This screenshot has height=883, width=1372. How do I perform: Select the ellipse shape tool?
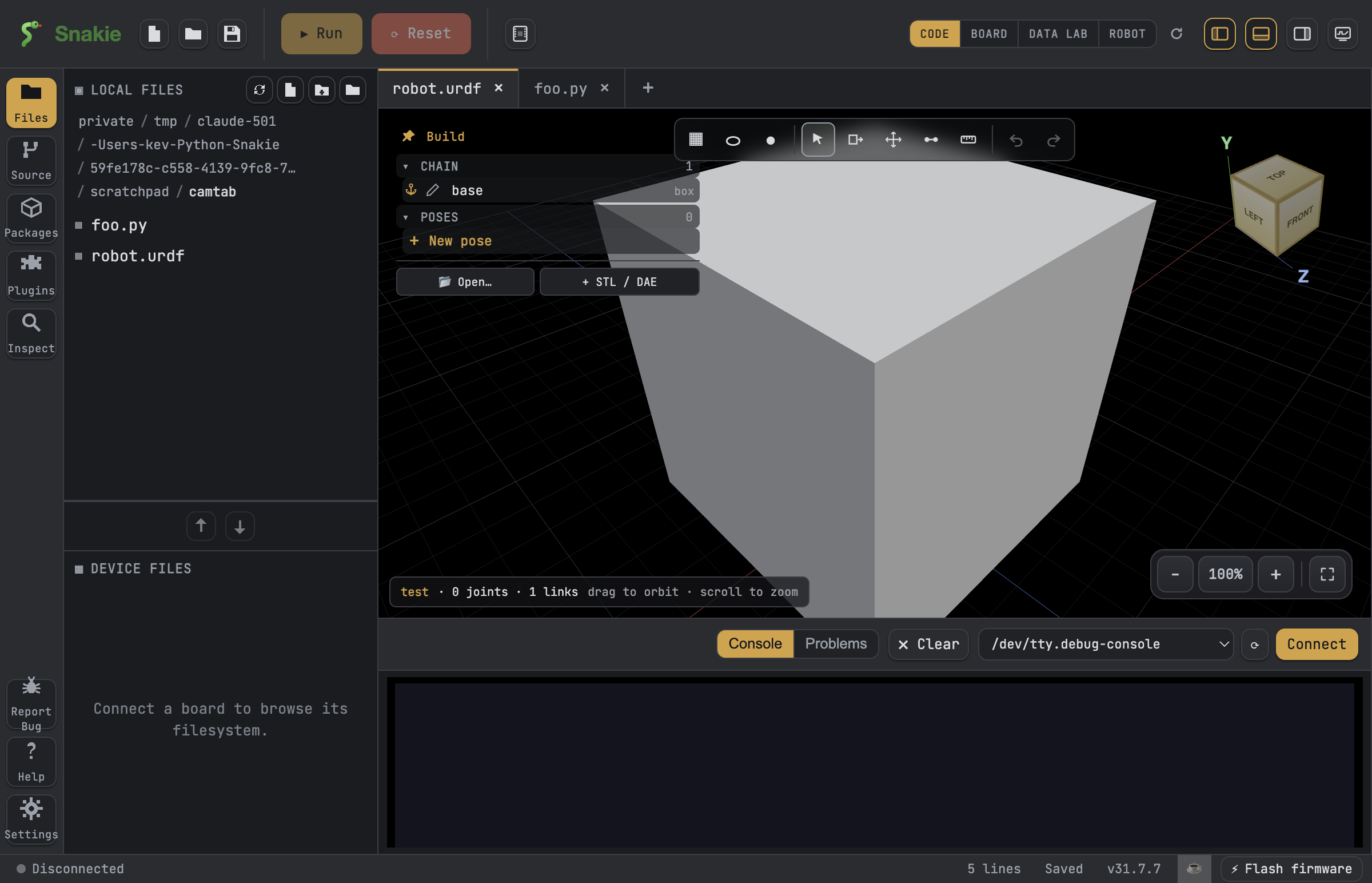[x=732, y=140]
